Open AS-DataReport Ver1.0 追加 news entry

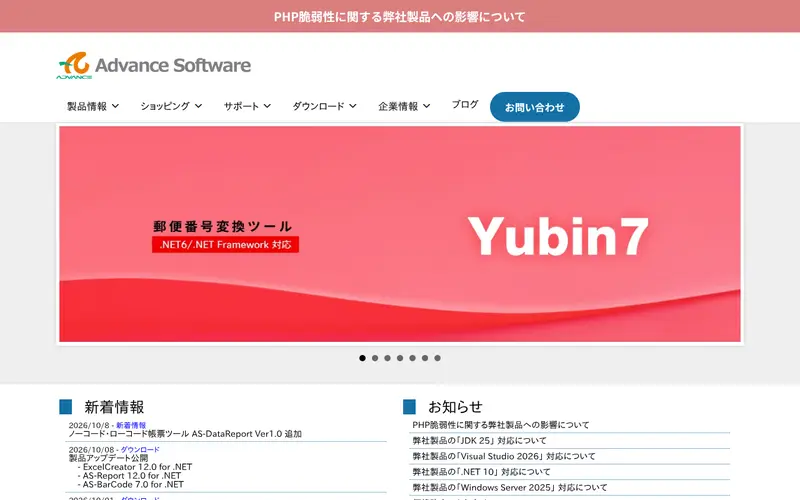(185, 434)
